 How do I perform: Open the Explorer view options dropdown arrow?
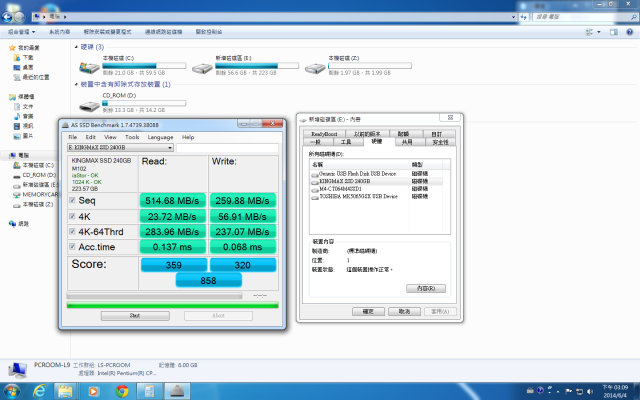[x=599, y=32]
